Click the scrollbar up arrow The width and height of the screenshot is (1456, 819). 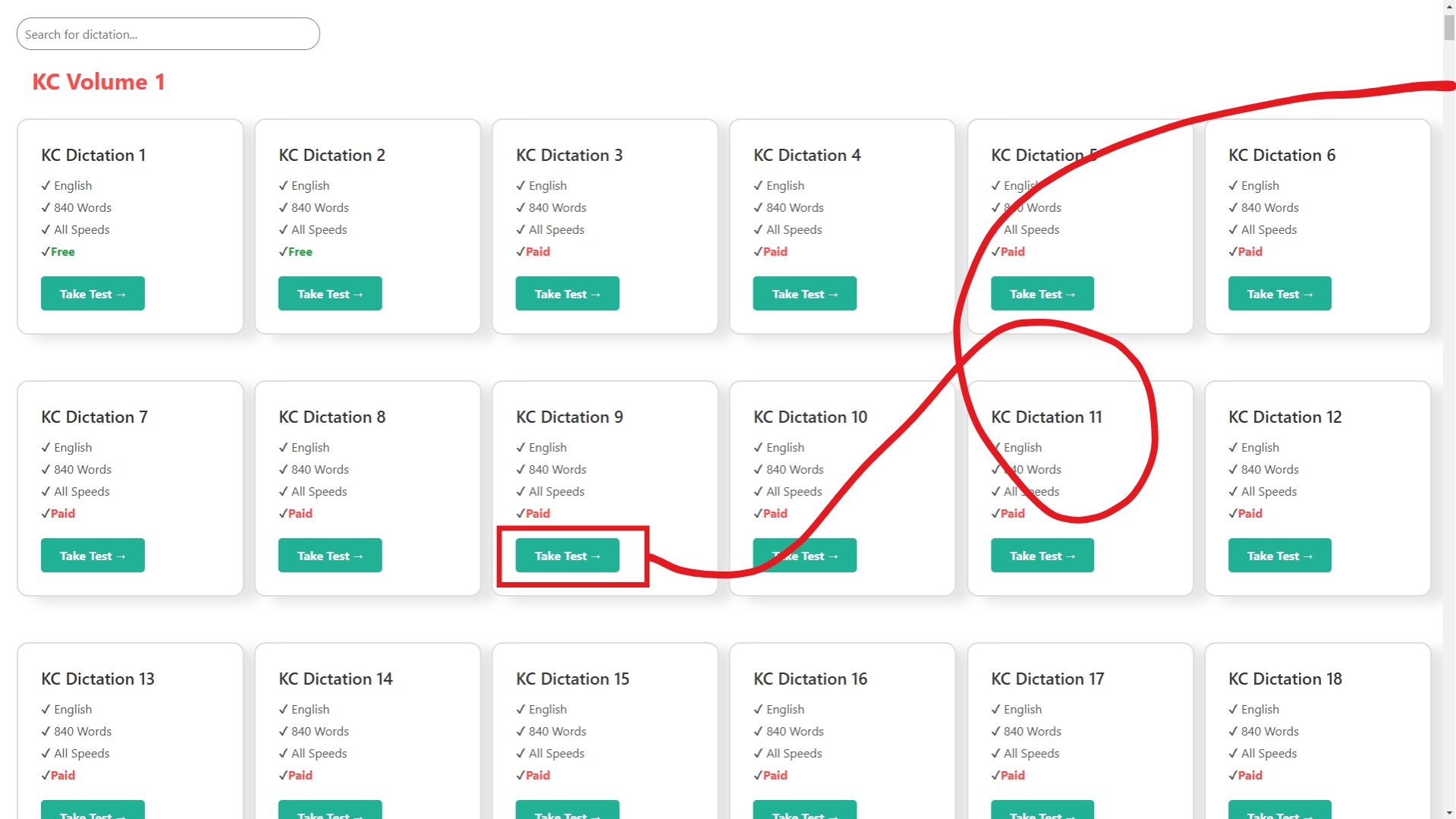pyautogui.click(x=1449, y=6)
